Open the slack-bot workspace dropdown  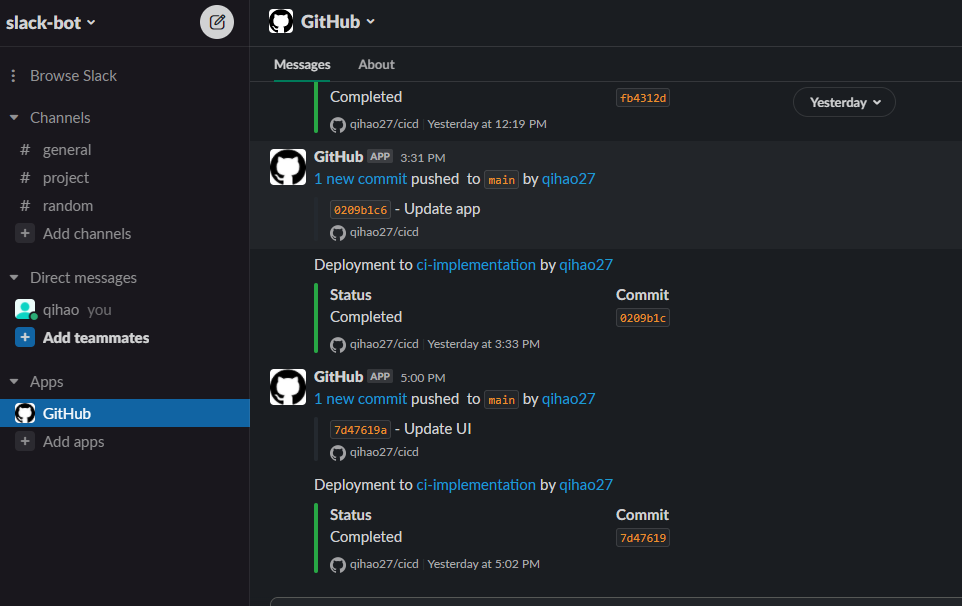tap(51, 23)
